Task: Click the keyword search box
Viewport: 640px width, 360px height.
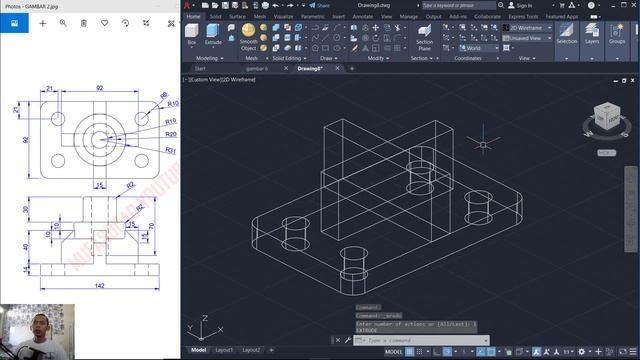Action: [x=459, y=5]
